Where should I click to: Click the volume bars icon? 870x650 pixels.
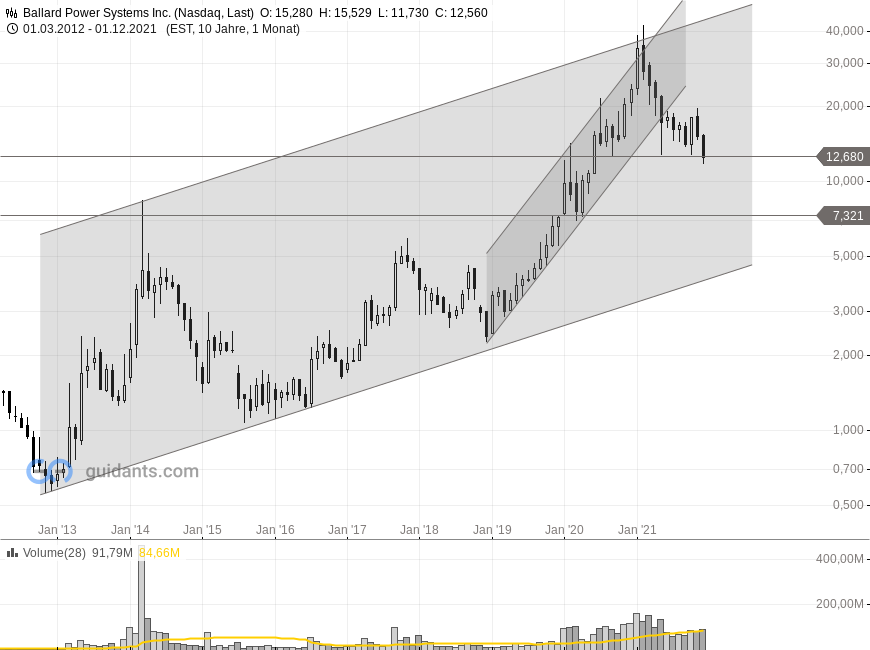point(12,553)
